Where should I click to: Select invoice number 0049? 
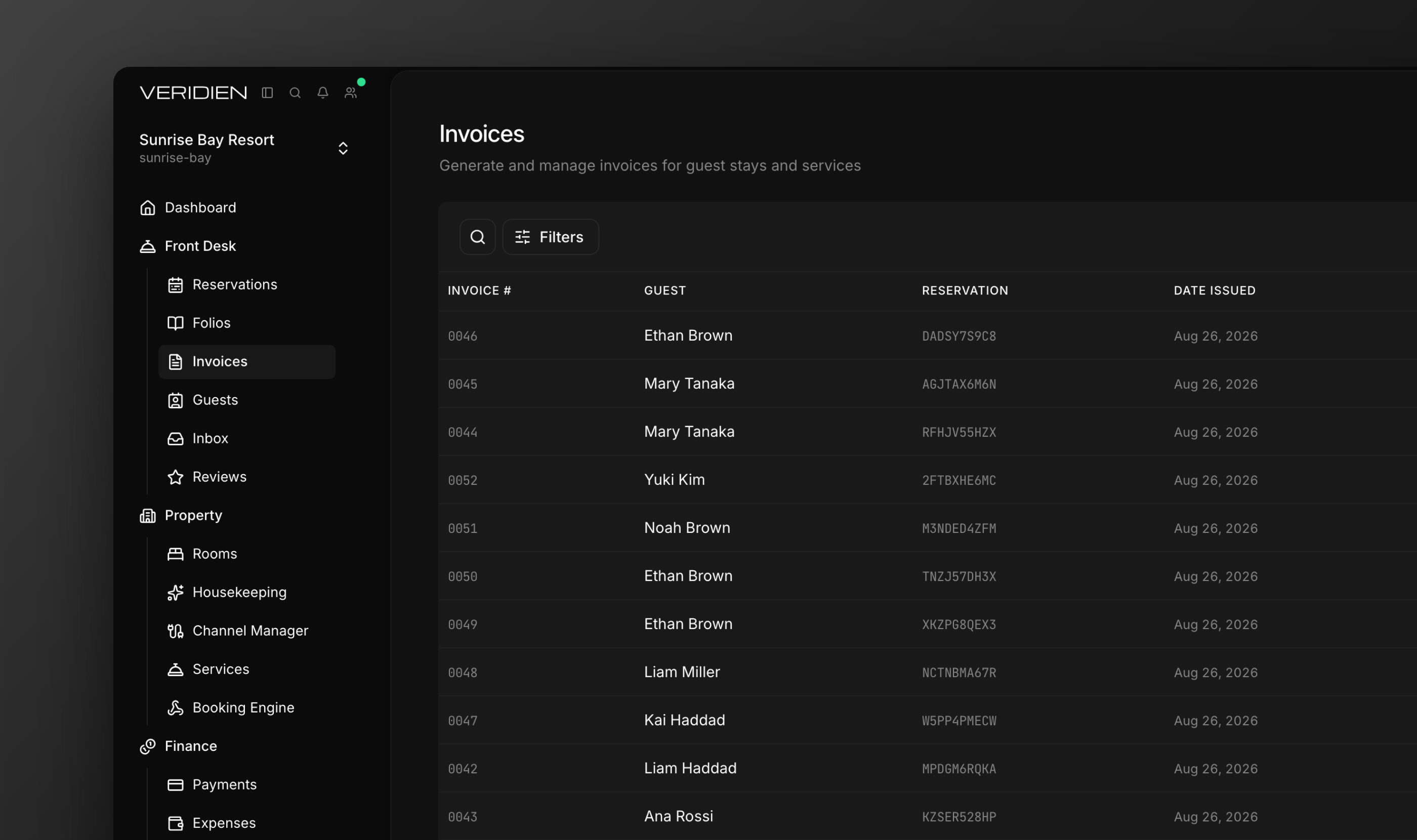coord(463,625)
